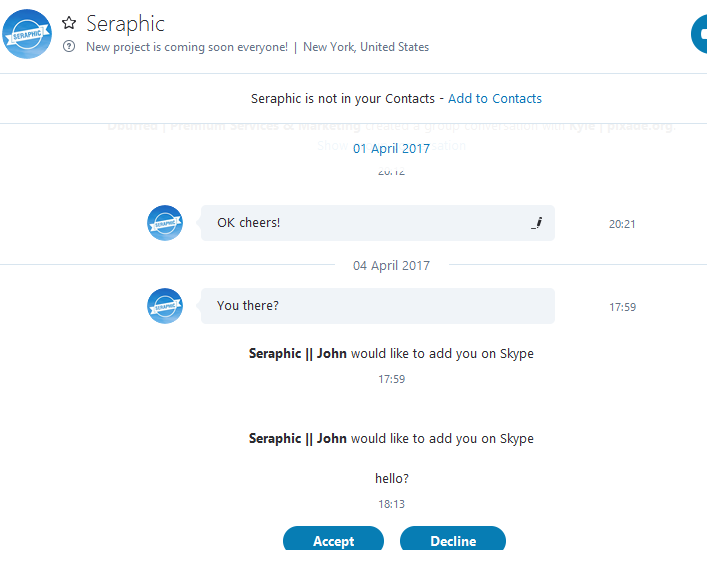The height and width of the screenshot is (561, 707).
Task: Click the question mark status icon
Action: [x=69, y=47]
